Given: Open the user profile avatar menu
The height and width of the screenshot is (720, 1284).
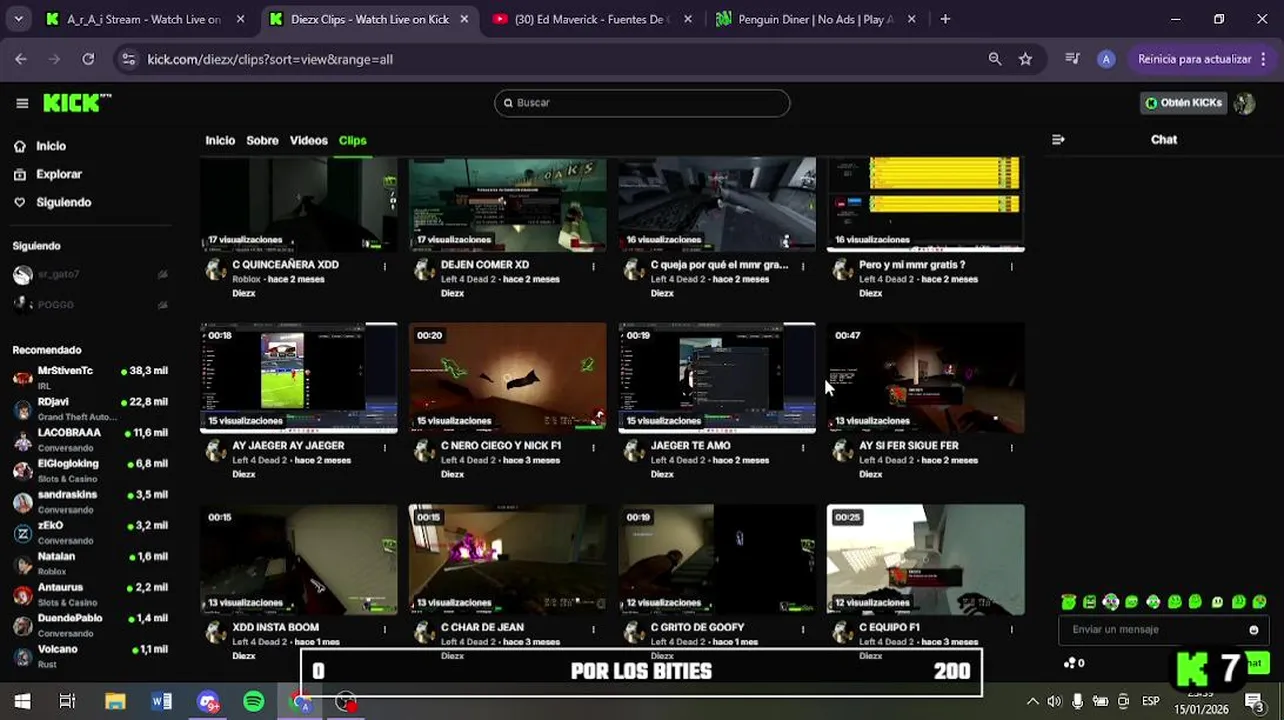Looking at the screenshot, I should pos(1244,103).
